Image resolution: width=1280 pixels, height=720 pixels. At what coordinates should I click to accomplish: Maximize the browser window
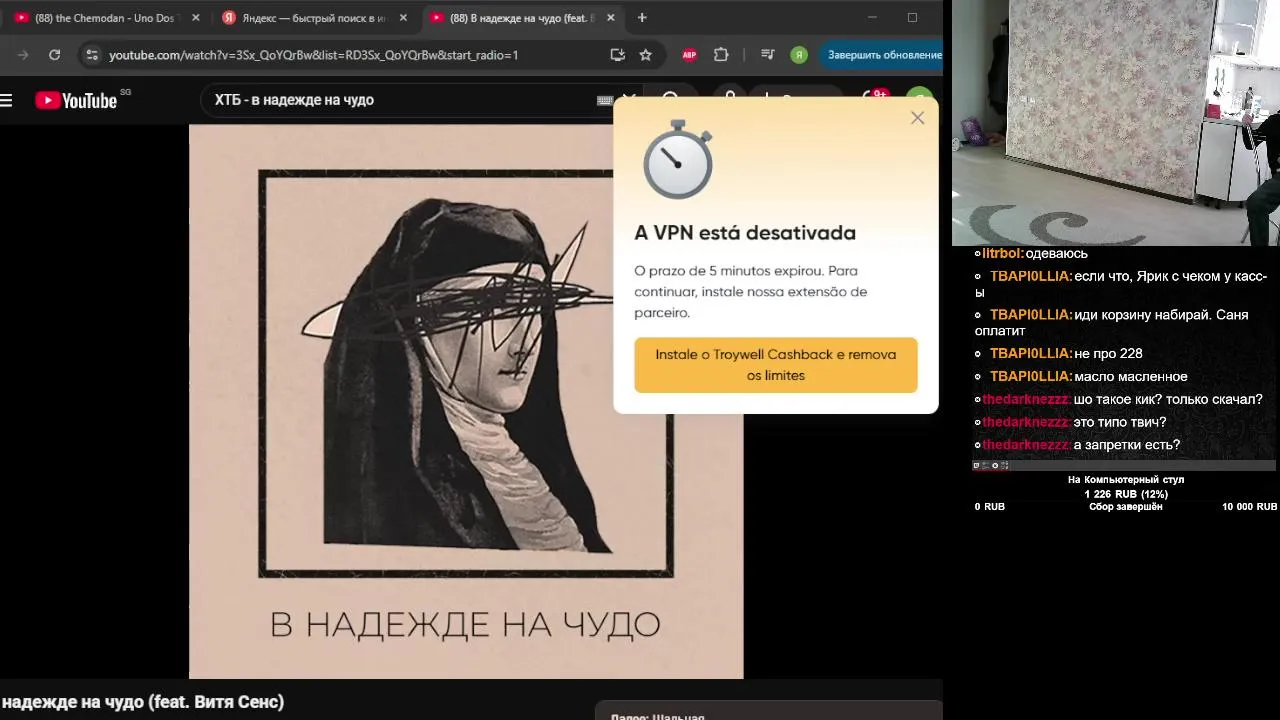click(x=912, y=17)
